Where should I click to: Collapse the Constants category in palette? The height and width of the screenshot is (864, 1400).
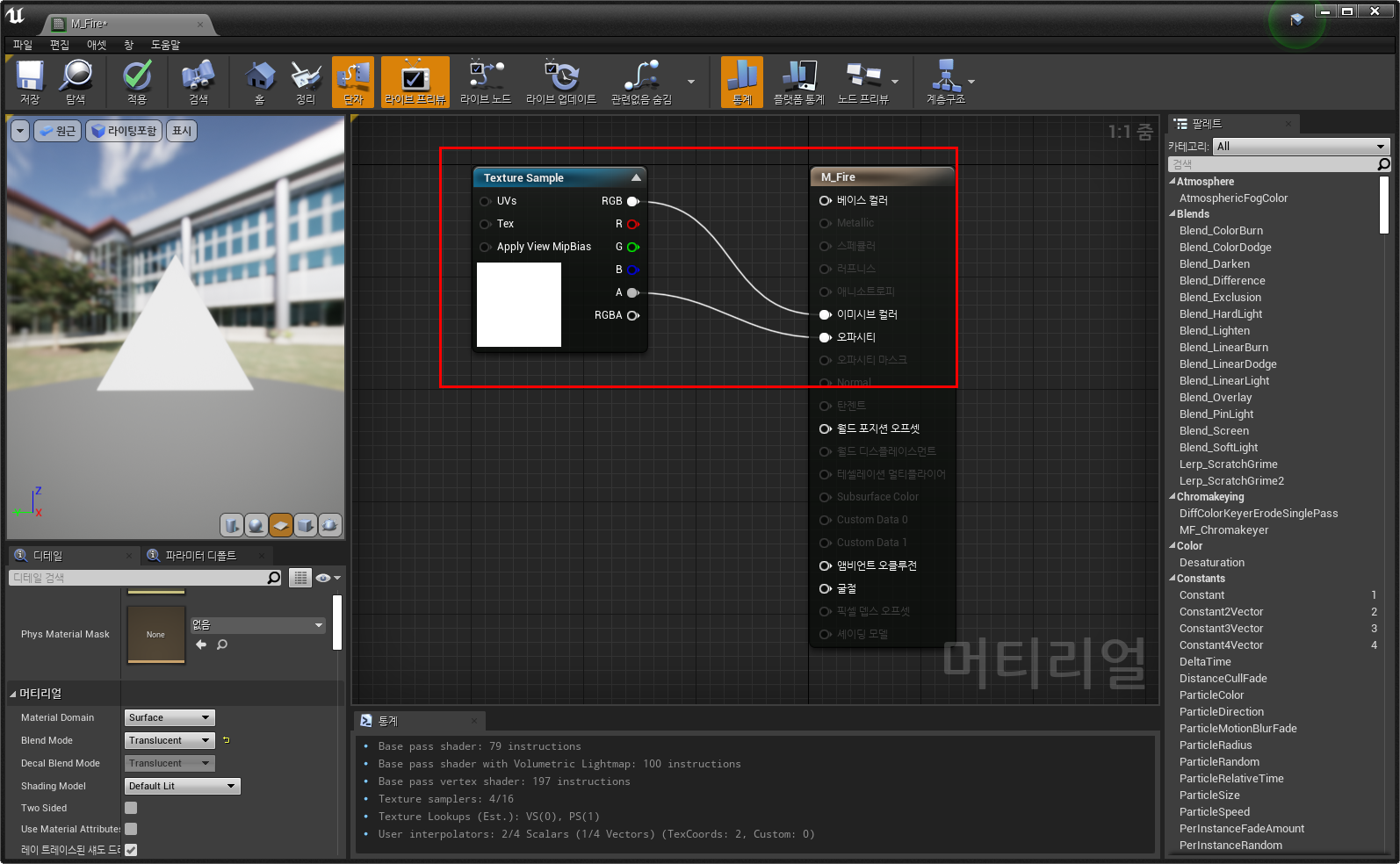pos(1173,579)
